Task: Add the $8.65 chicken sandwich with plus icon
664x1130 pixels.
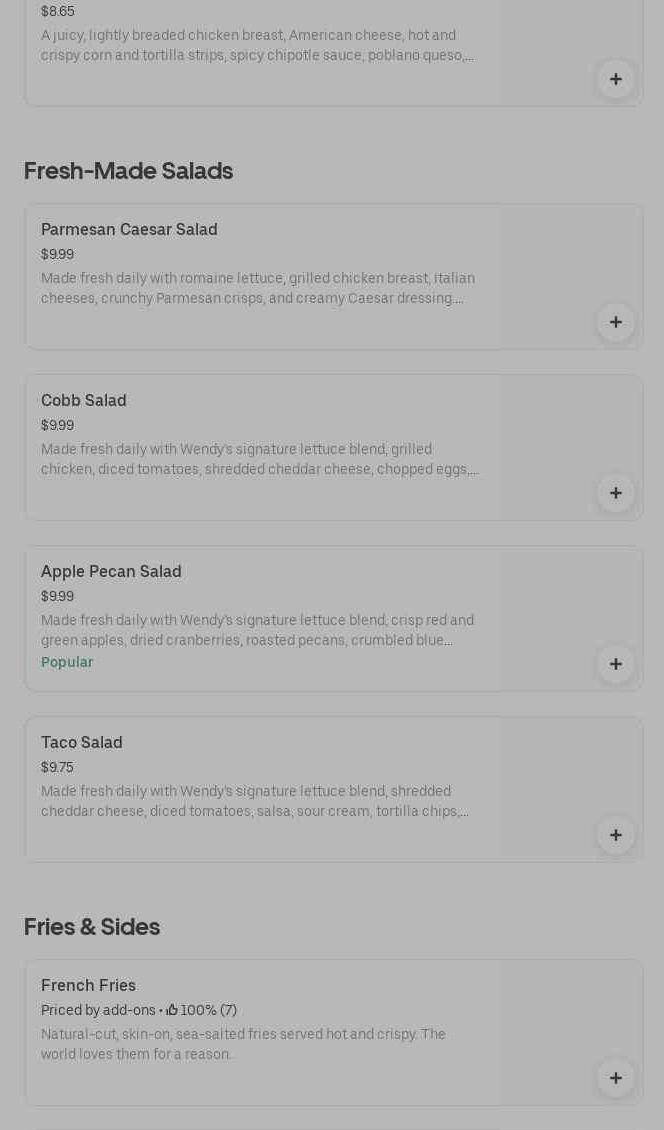Action: [x=616, y=79]
